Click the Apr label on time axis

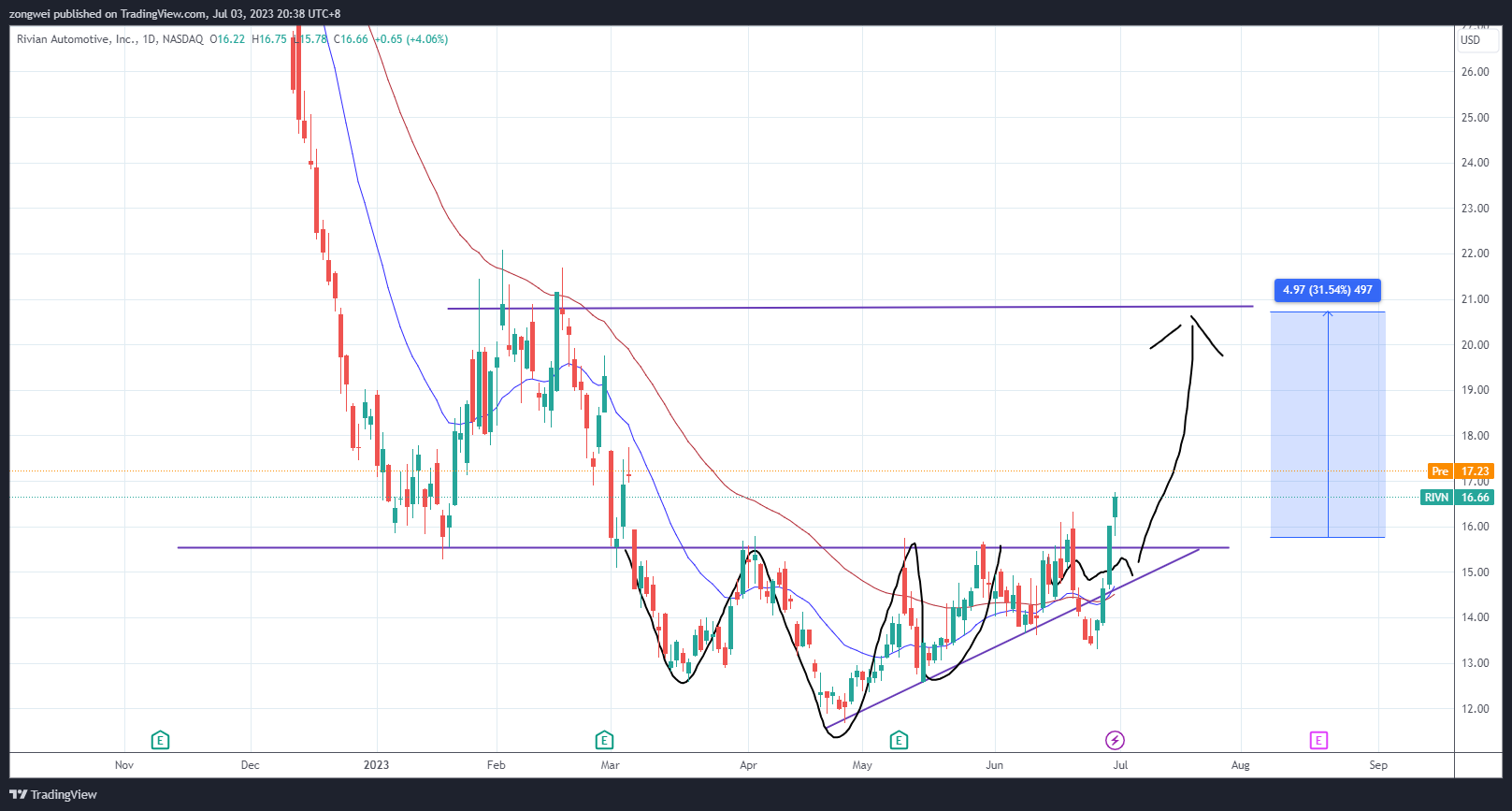[x=748, y=765]
